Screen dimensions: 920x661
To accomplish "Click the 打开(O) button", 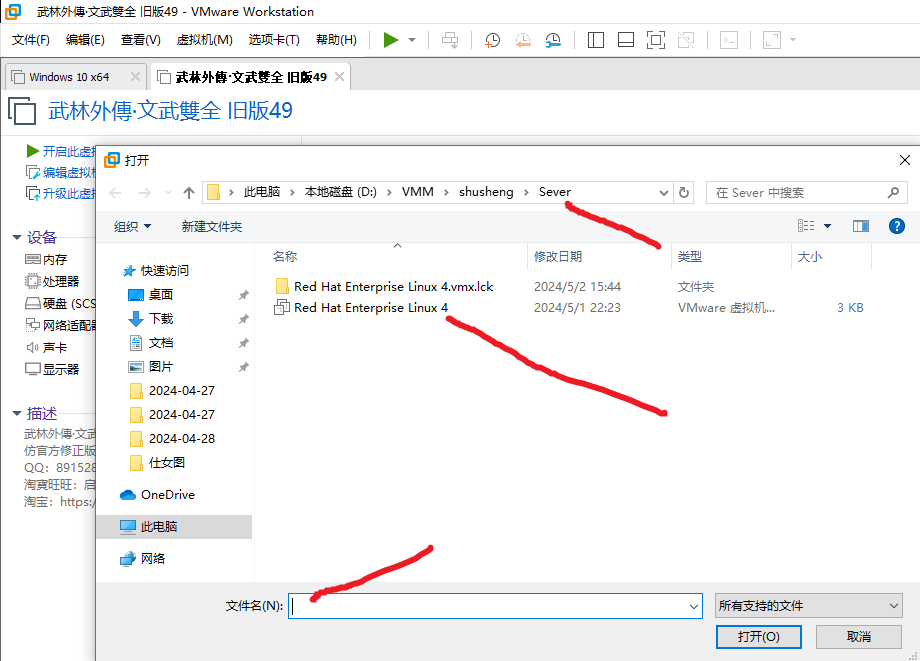I will [x=759, y=637].
